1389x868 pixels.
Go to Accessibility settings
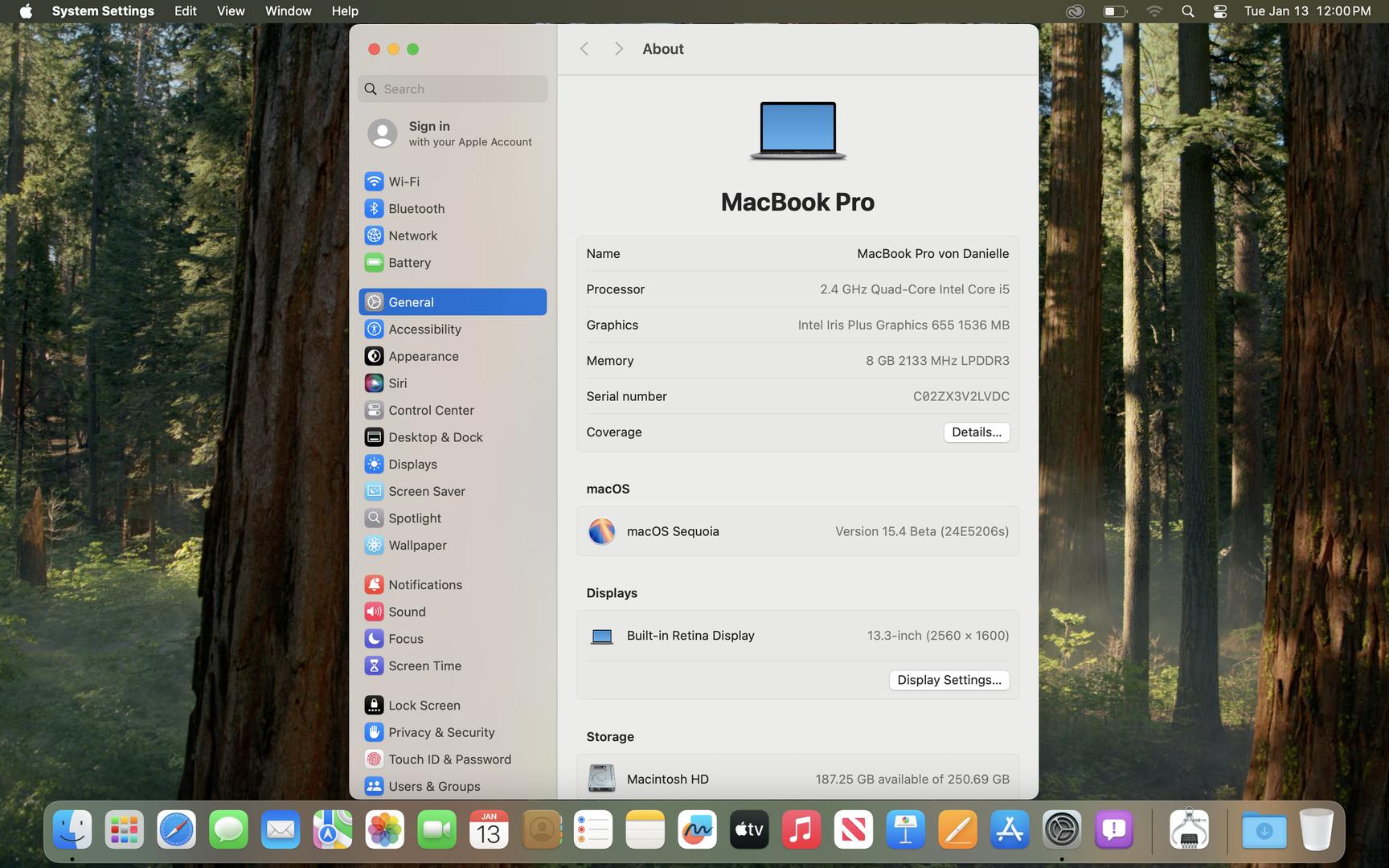[x=424, y=330]
